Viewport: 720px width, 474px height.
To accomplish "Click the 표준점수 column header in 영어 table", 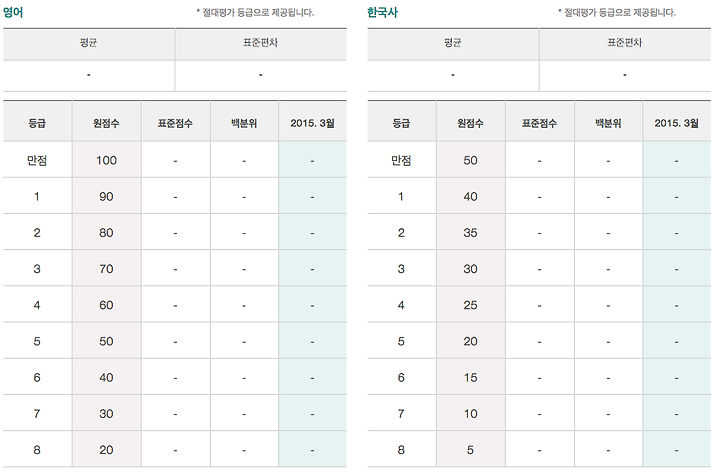I will coord(175,123).
